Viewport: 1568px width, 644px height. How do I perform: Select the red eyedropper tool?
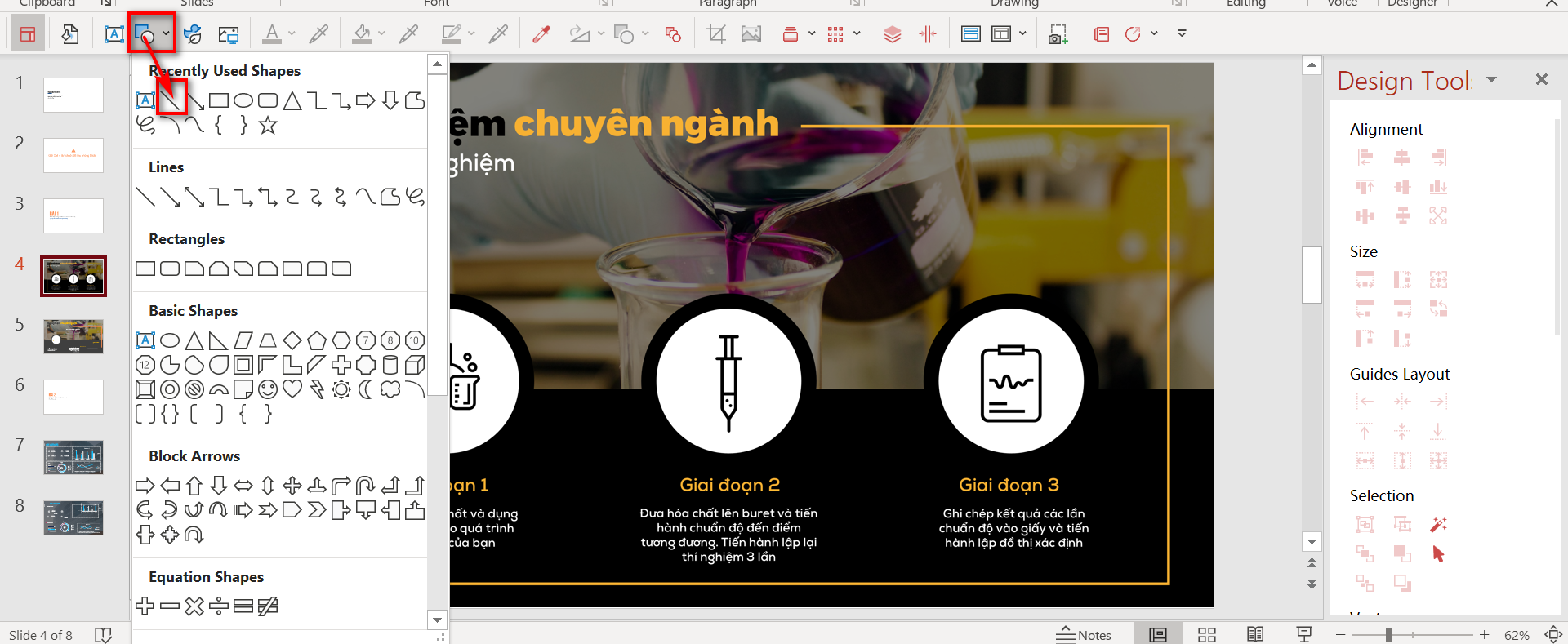541,34
